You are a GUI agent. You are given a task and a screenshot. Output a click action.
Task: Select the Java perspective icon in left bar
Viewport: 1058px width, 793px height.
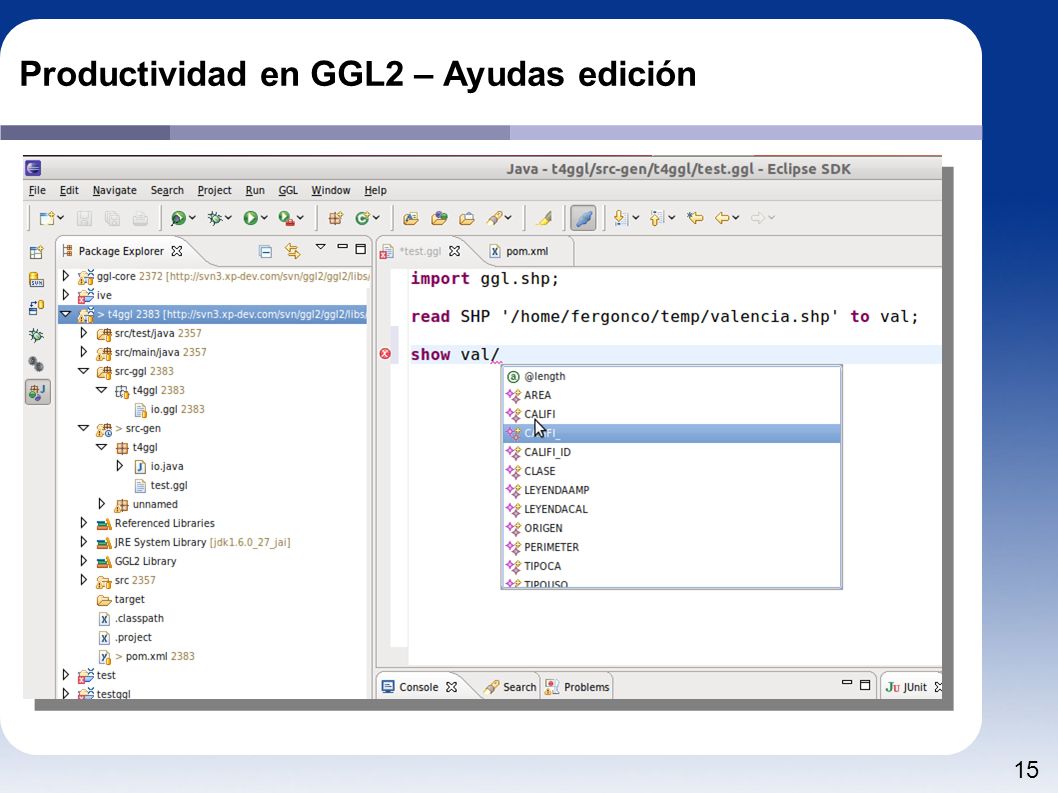coord(38,391)
